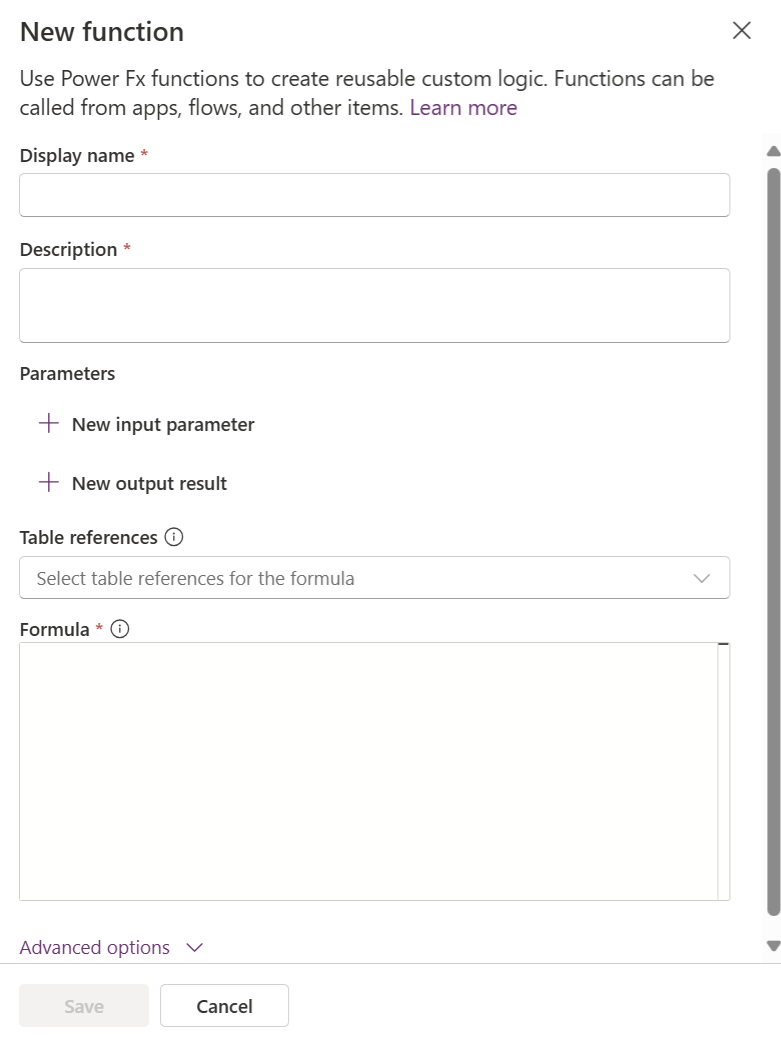Viewport: 781px width, 1037px height.
Task: Click the Save button
Action: tap(84, 1006)
